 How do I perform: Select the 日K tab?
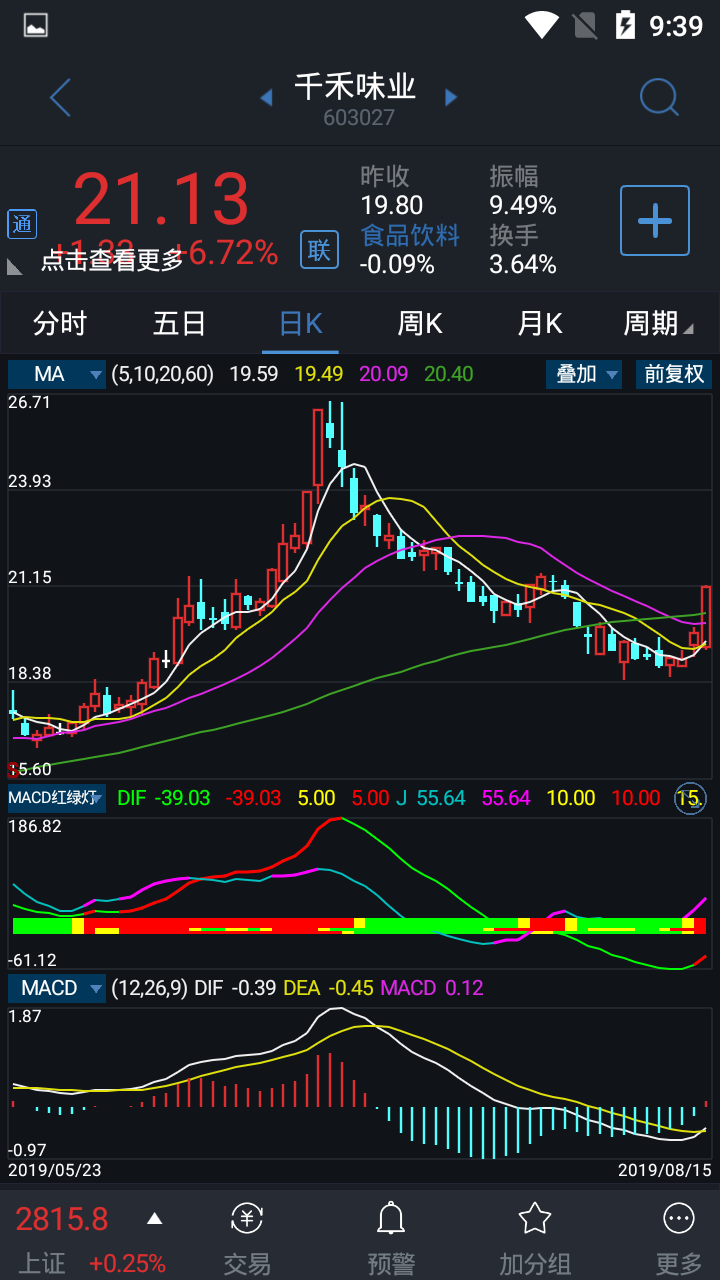click(x=300, y=323)
